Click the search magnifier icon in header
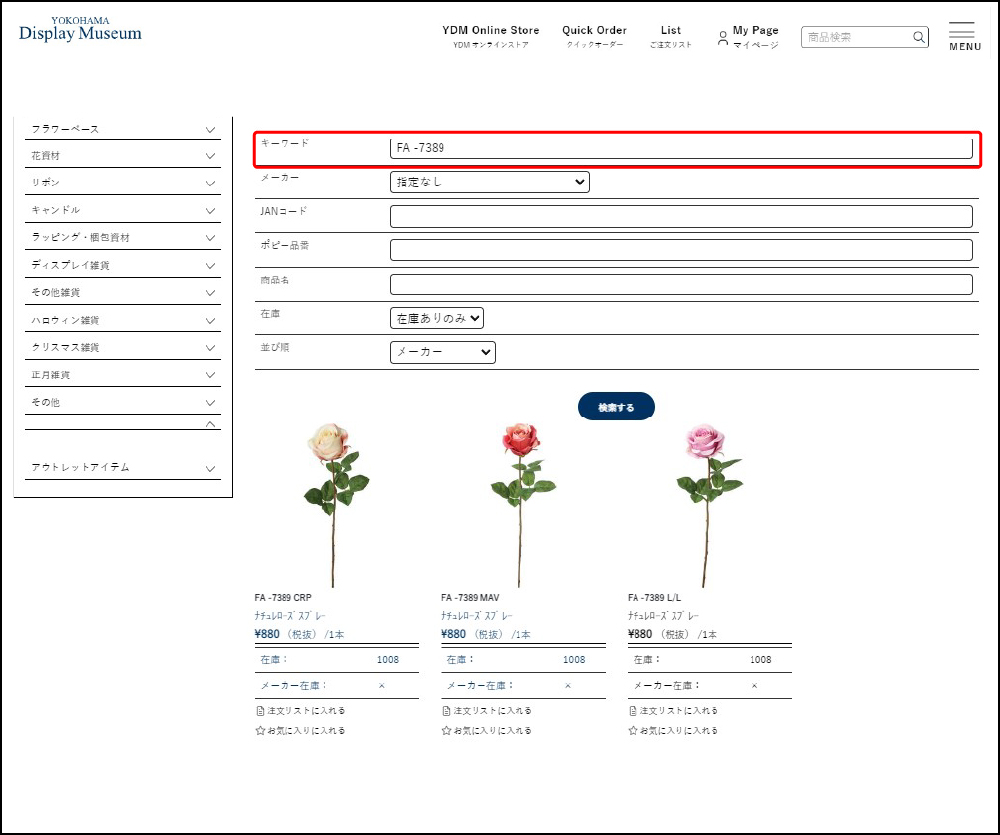Screen dimensions: 1000x835 pos(918,38)
